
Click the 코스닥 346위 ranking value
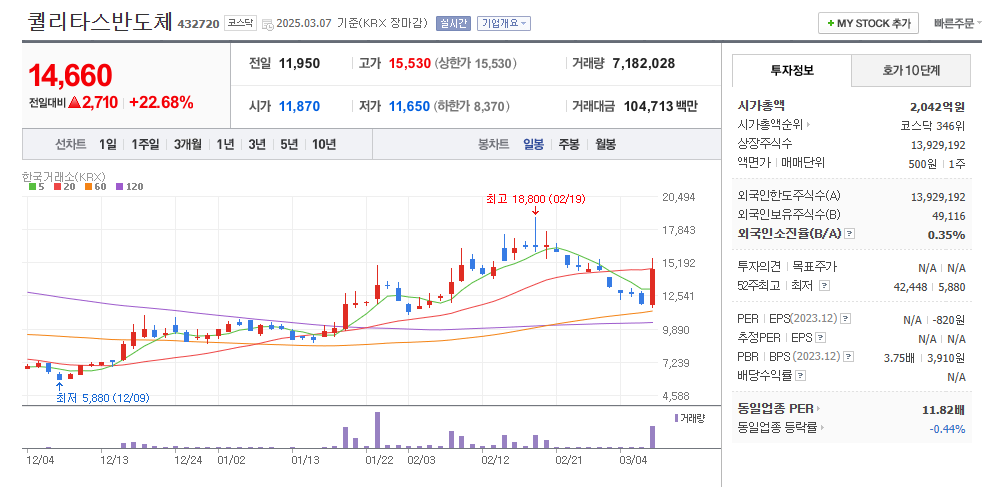(x=933, y=124)
